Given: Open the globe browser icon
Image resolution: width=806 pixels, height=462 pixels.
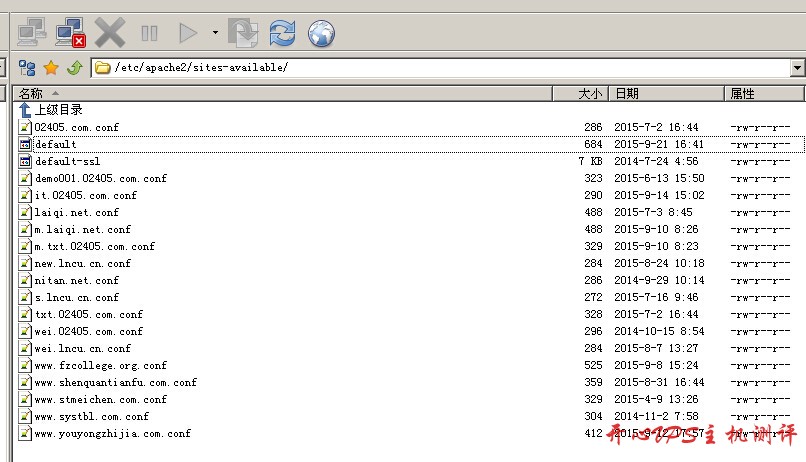Looking at the screenshot, I should 321,33.
